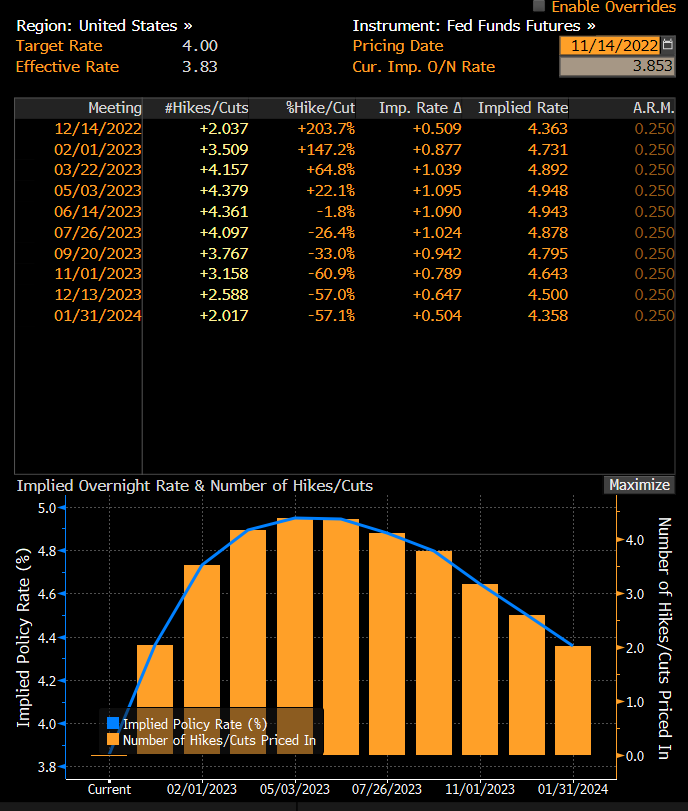This screenshot has width=688, height=811.
Task: Click the Pricing Date field 11/14/2022
Action: [x=610, y=46]
